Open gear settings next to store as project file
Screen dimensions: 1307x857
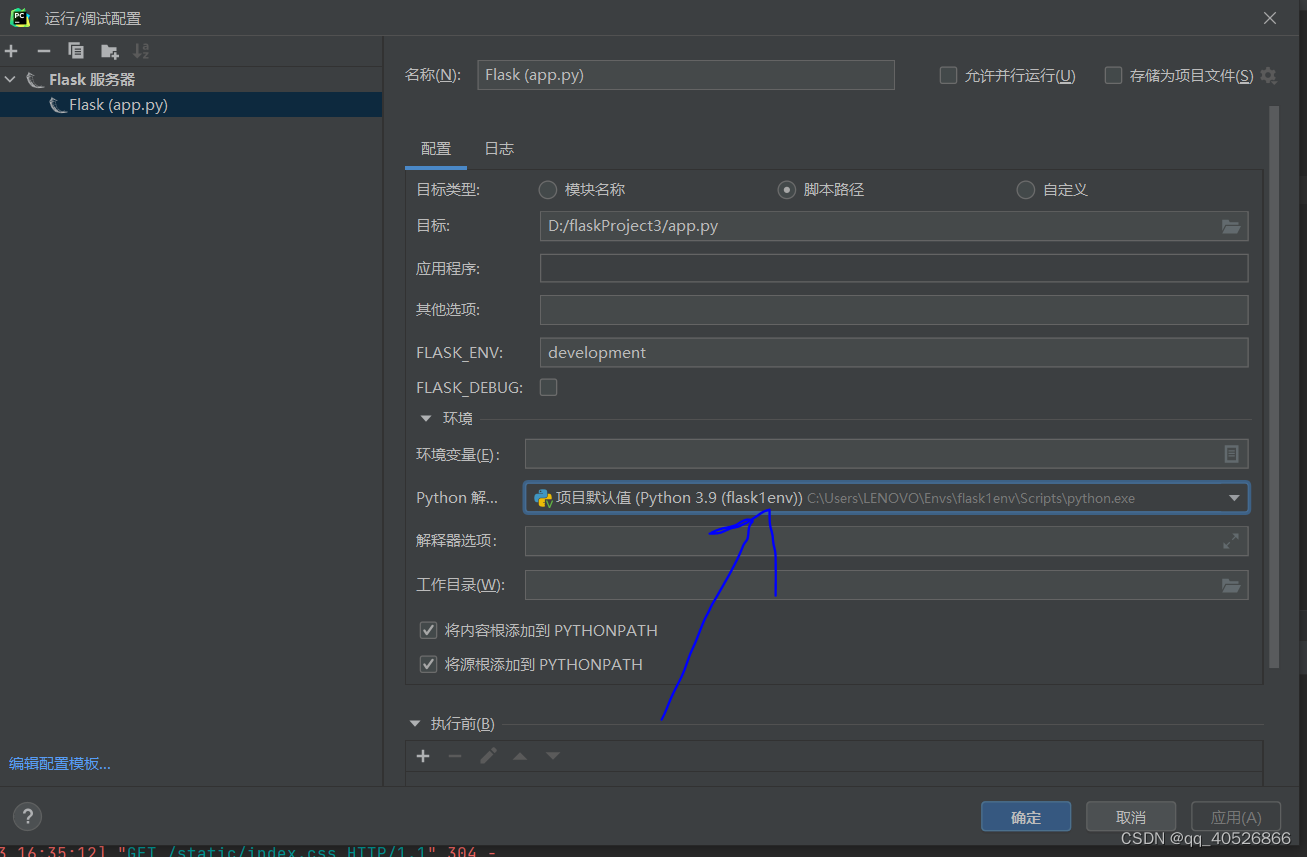pos(1269,75)
